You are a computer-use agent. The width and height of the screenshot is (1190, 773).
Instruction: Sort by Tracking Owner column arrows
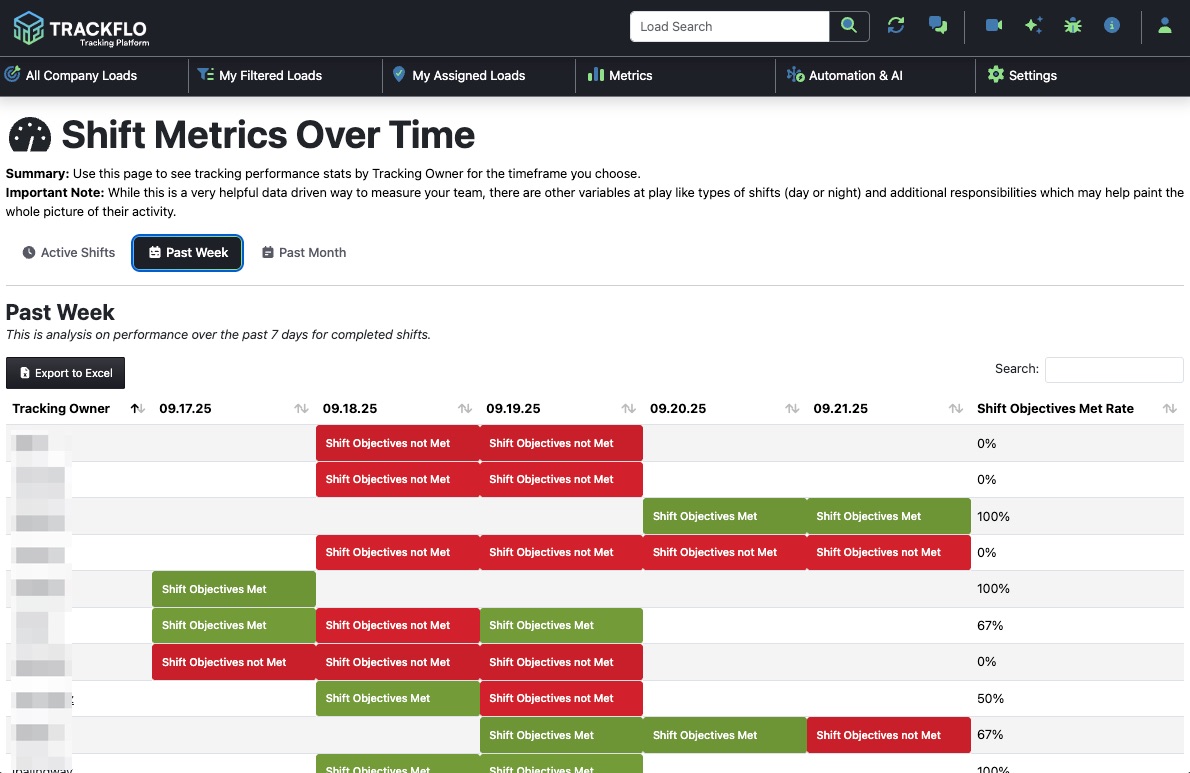point(137,409)
